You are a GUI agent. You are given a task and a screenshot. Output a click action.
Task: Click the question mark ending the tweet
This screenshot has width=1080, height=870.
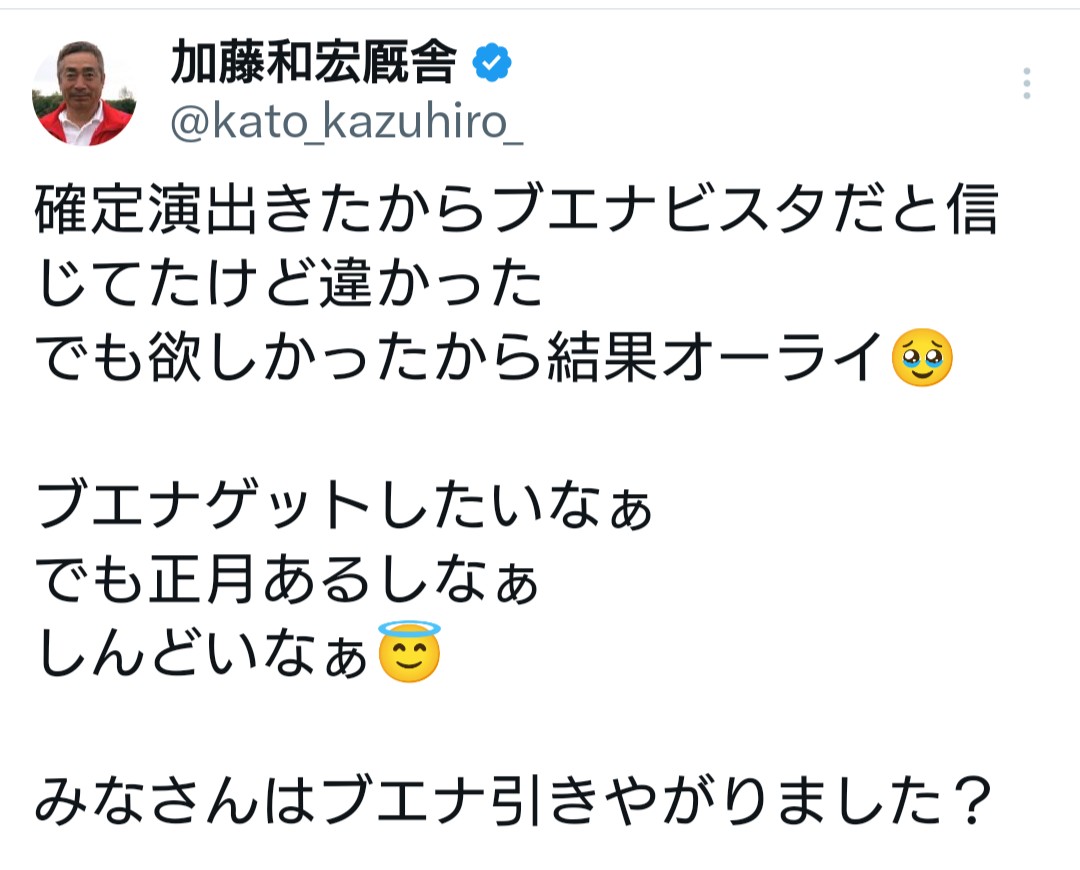click(967, 801)
